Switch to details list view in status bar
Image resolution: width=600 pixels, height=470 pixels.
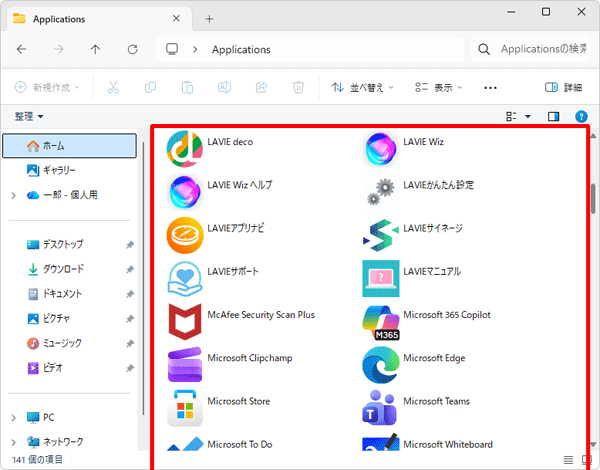click(x=568, y=460)
